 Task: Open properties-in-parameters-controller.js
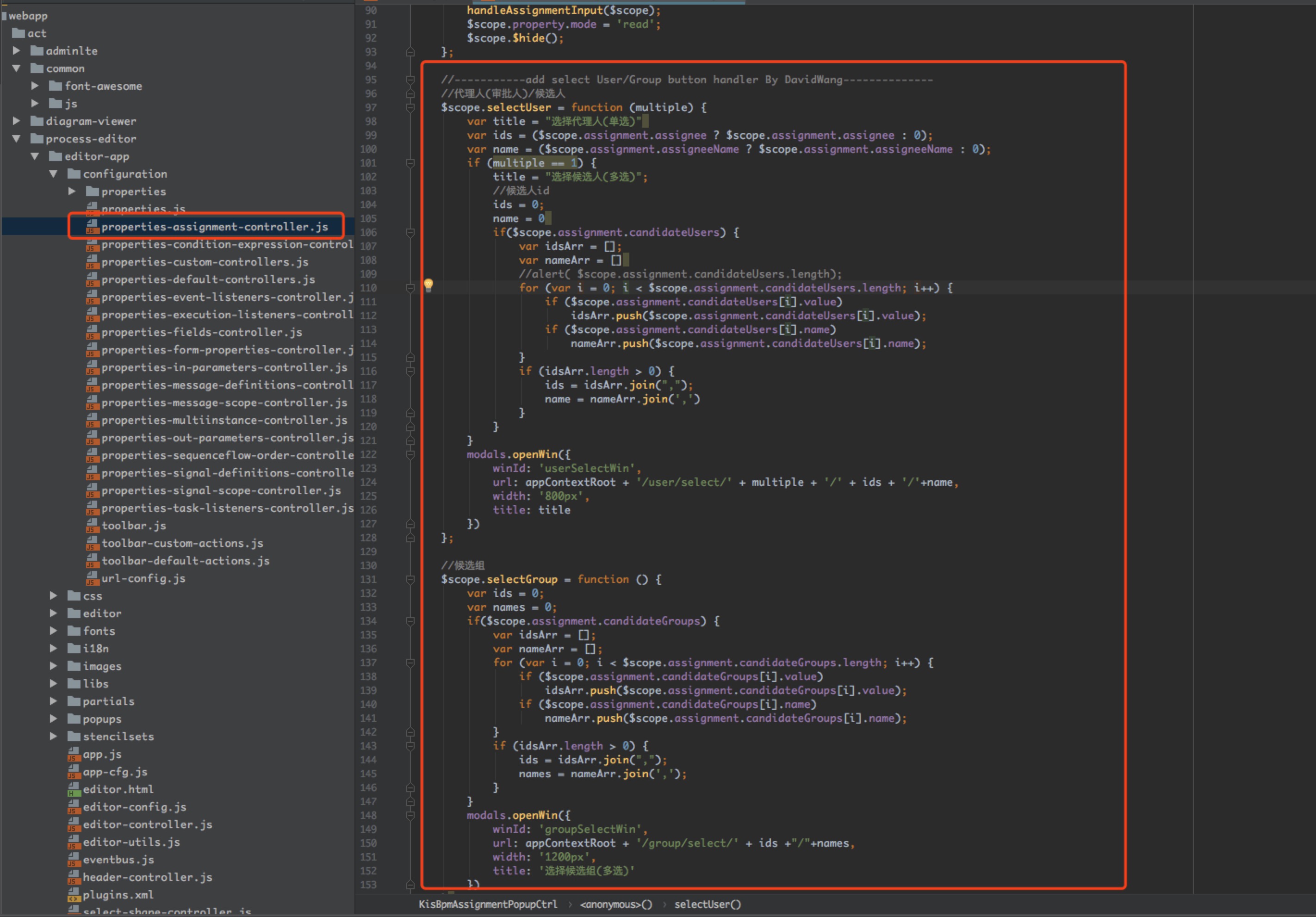(x=225, y=367)
